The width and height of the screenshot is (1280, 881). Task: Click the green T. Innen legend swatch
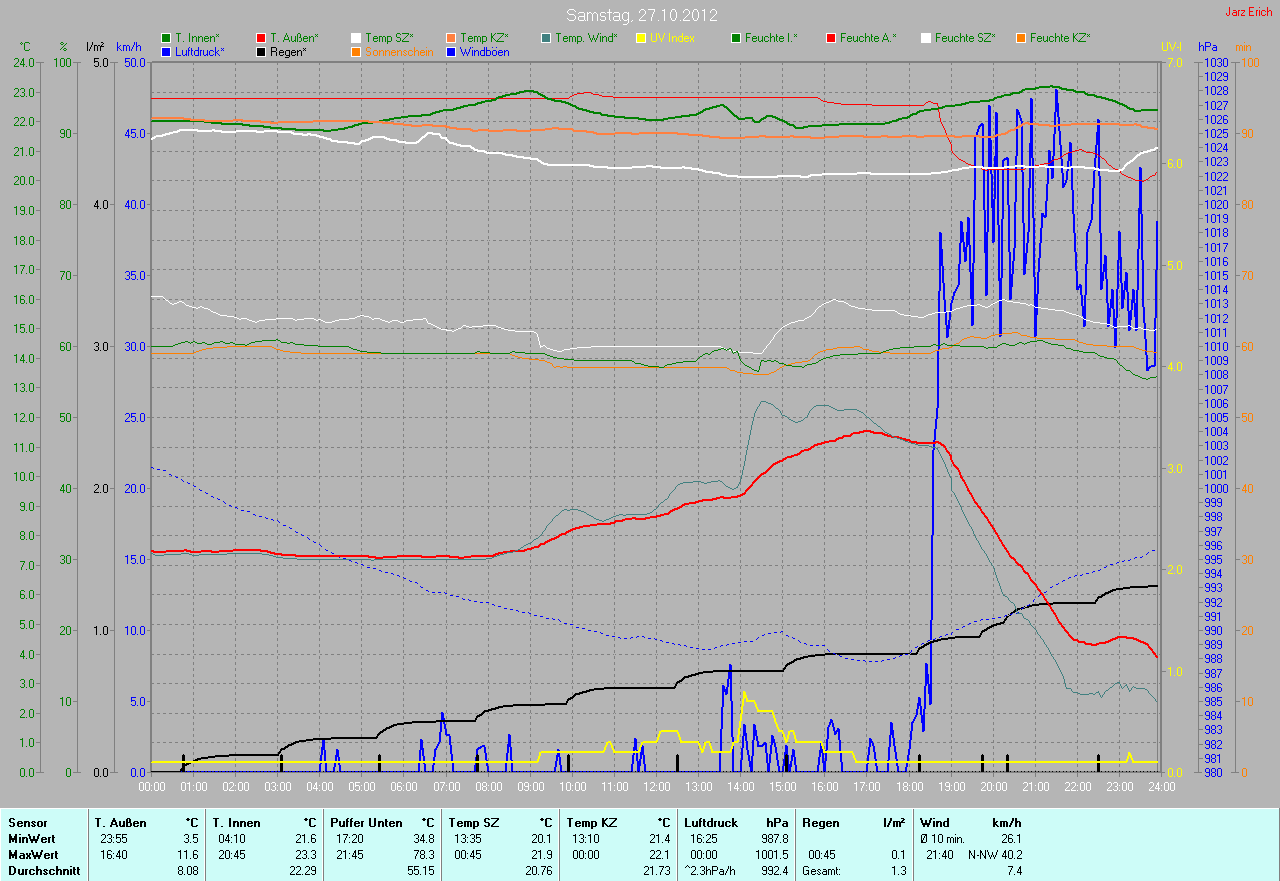coord(166,38)
